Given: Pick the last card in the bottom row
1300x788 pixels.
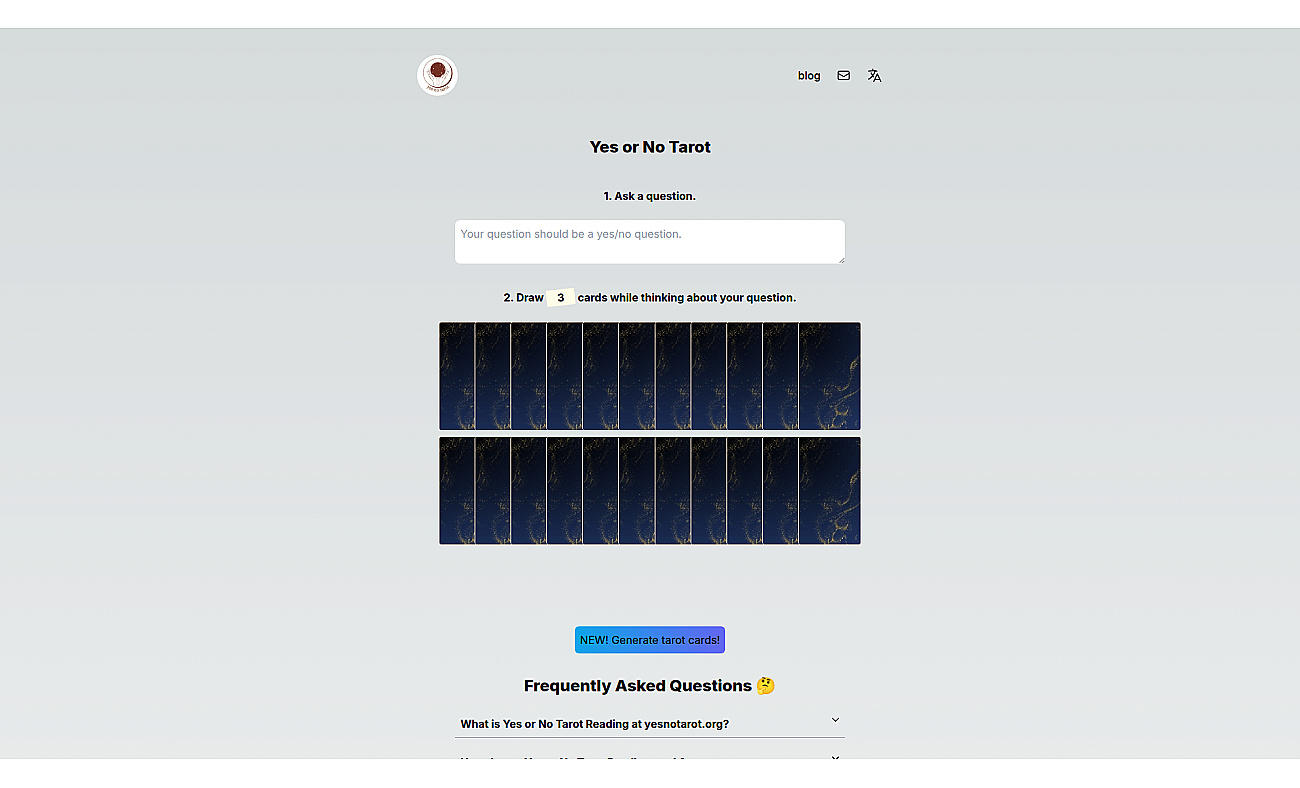Looking at the screenshot, I should click(829, 490).
